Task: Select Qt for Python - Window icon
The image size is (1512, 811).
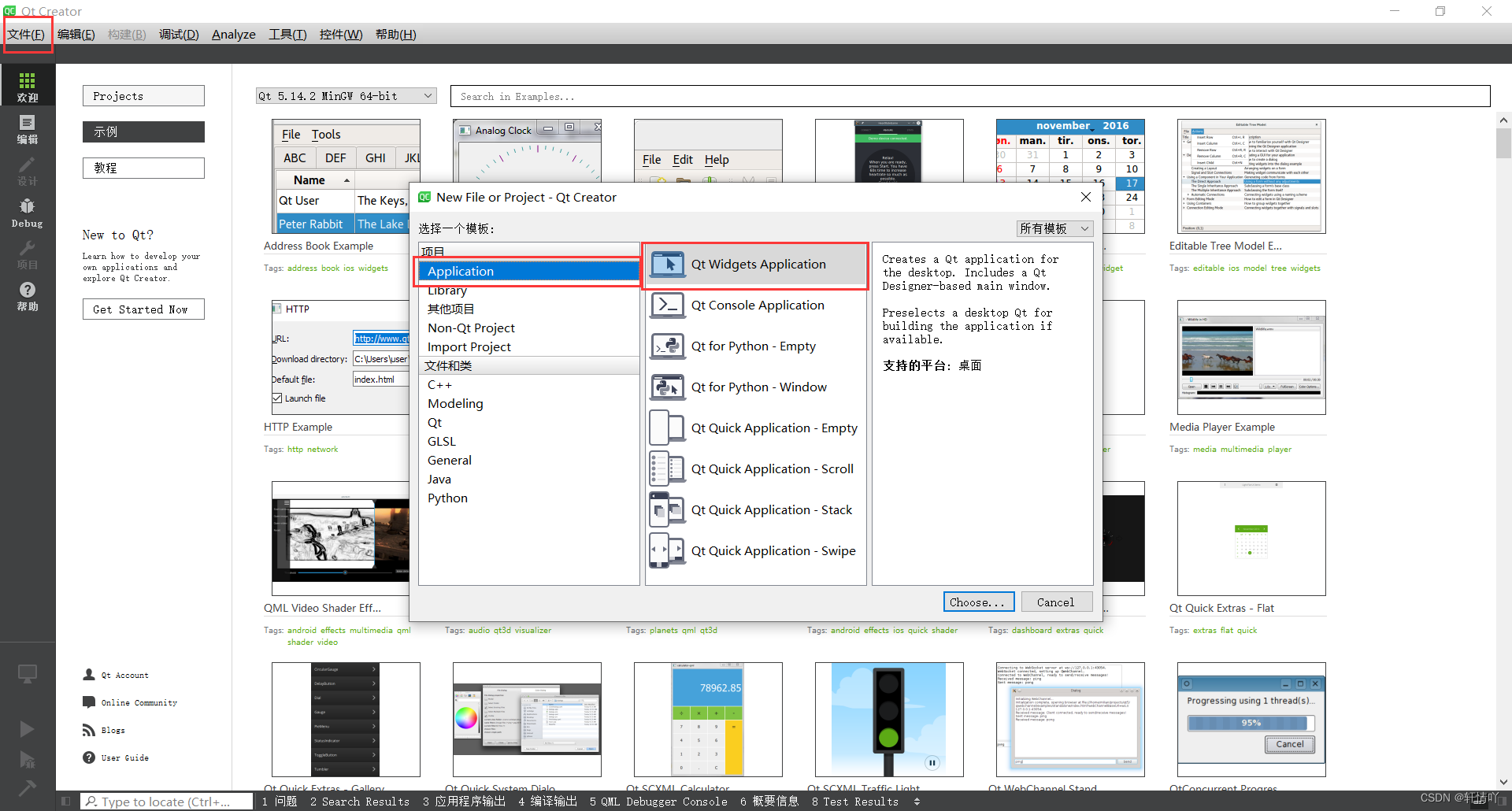Action: pos(668,387)
